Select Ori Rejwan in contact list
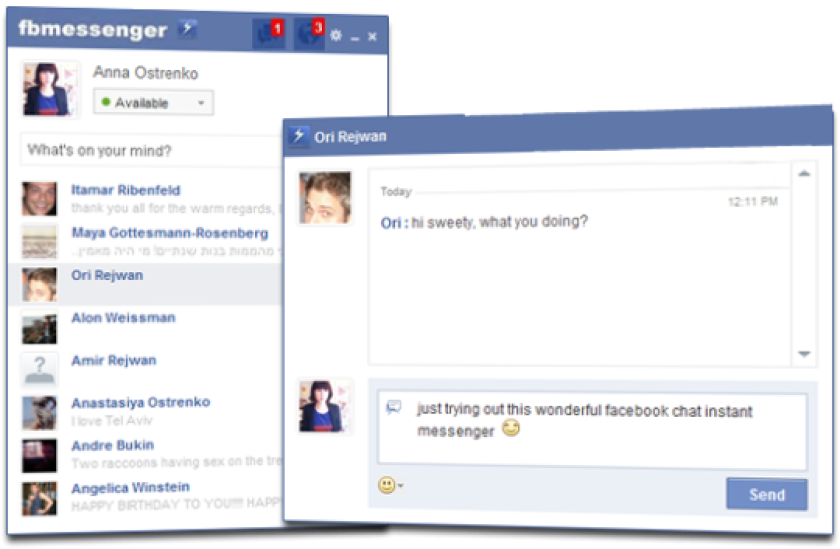 tap(145, 284)
